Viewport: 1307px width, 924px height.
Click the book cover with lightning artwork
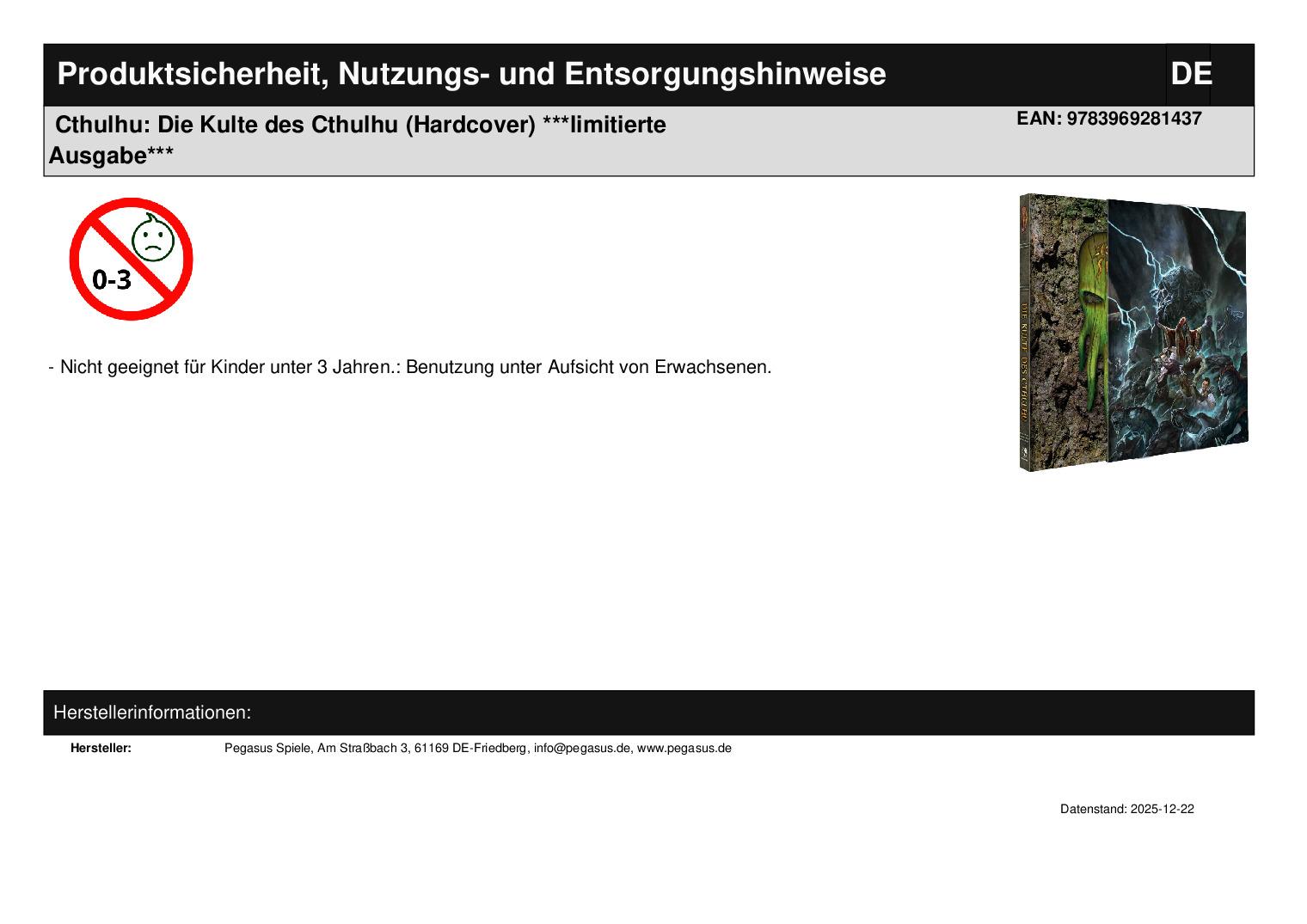[1176, 331]
